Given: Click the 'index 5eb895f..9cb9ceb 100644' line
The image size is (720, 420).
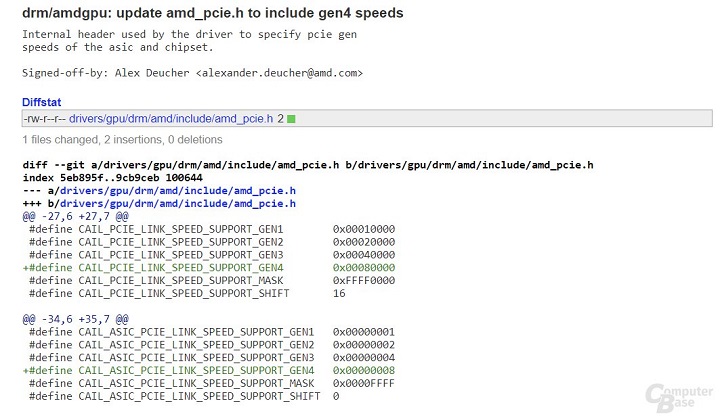Looking at the screenshot, I should pos(112,178).
